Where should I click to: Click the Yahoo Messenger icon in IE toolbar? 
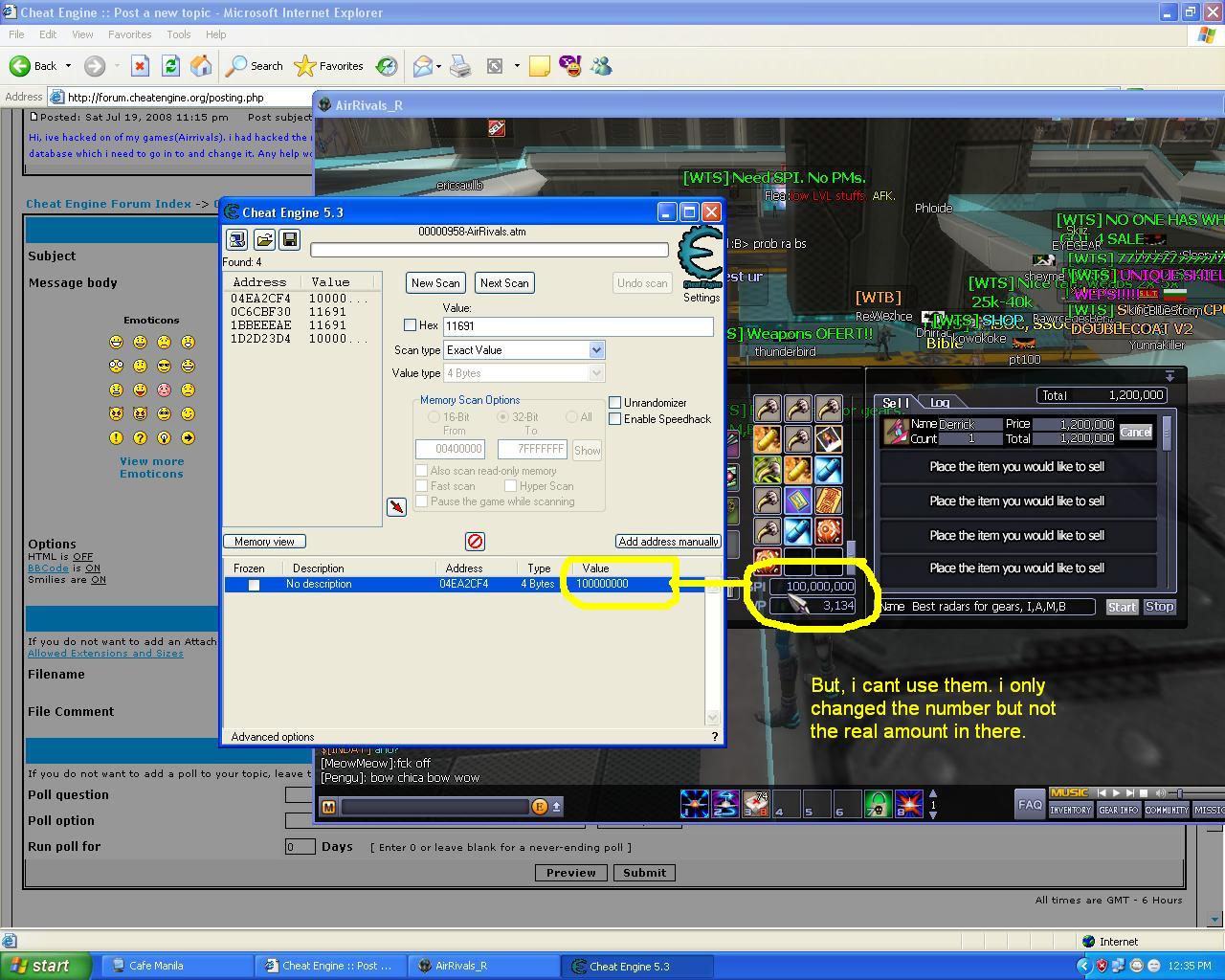(570, 66)
